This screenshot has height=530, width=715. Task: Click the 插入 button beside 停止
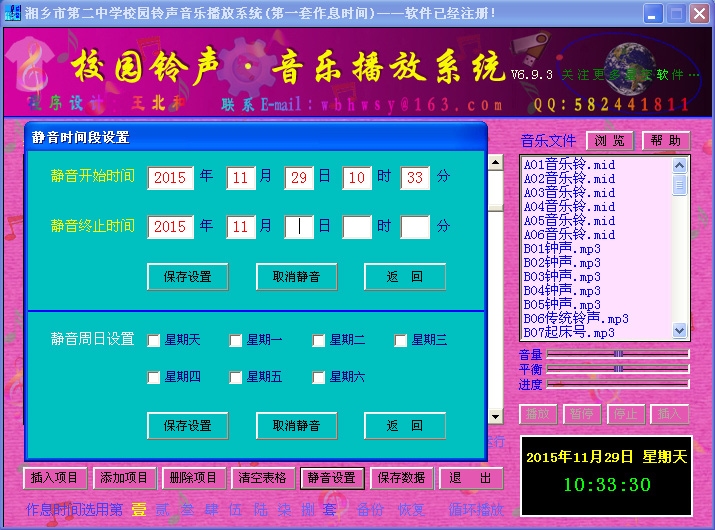pyautogui.click(x=669, y=414)
